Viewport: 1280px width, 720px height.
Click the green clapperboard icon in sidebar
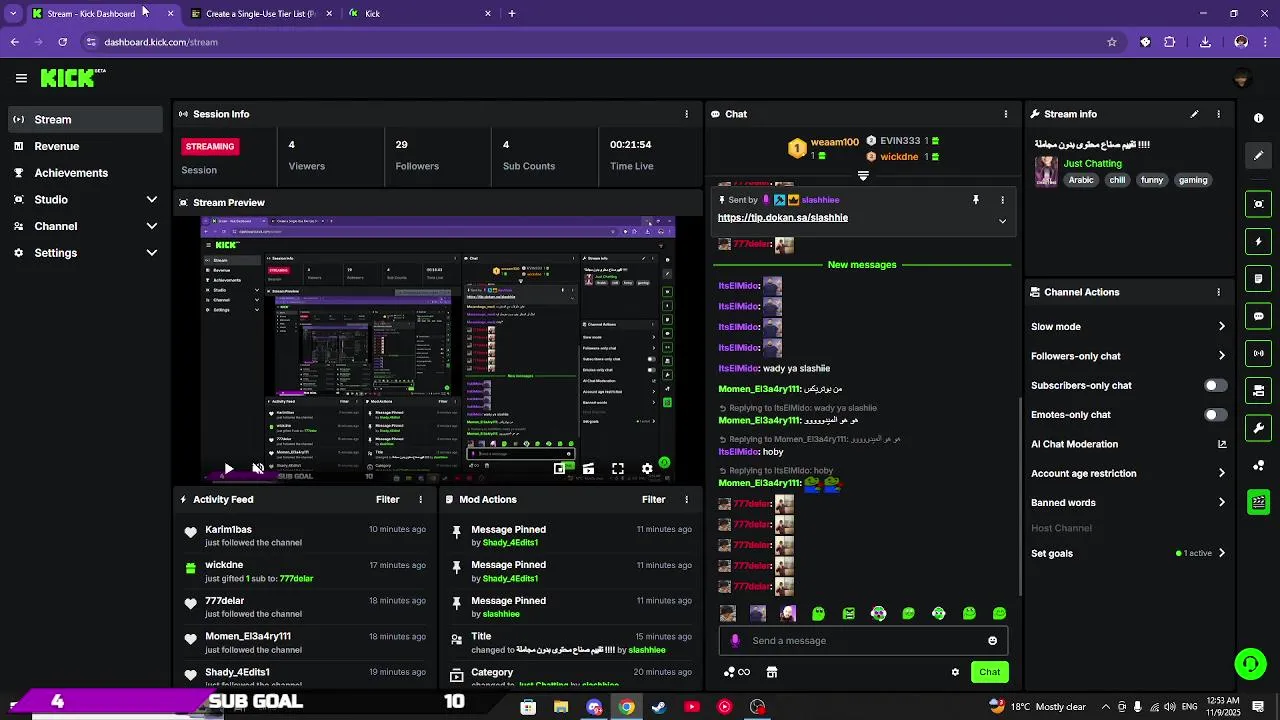[1258, 502]
